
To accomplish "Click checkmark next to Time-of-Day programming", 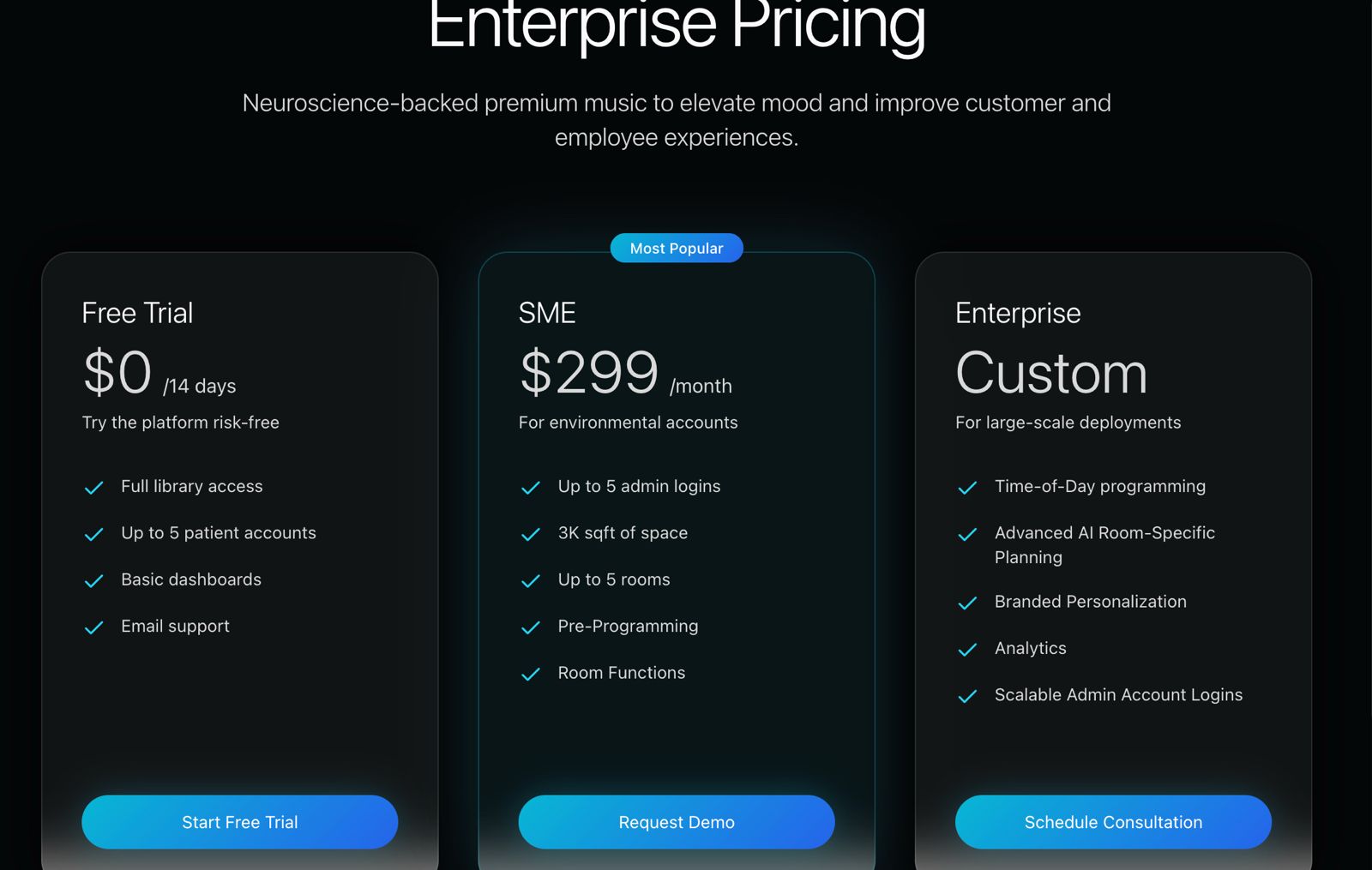I will [967, 488].
